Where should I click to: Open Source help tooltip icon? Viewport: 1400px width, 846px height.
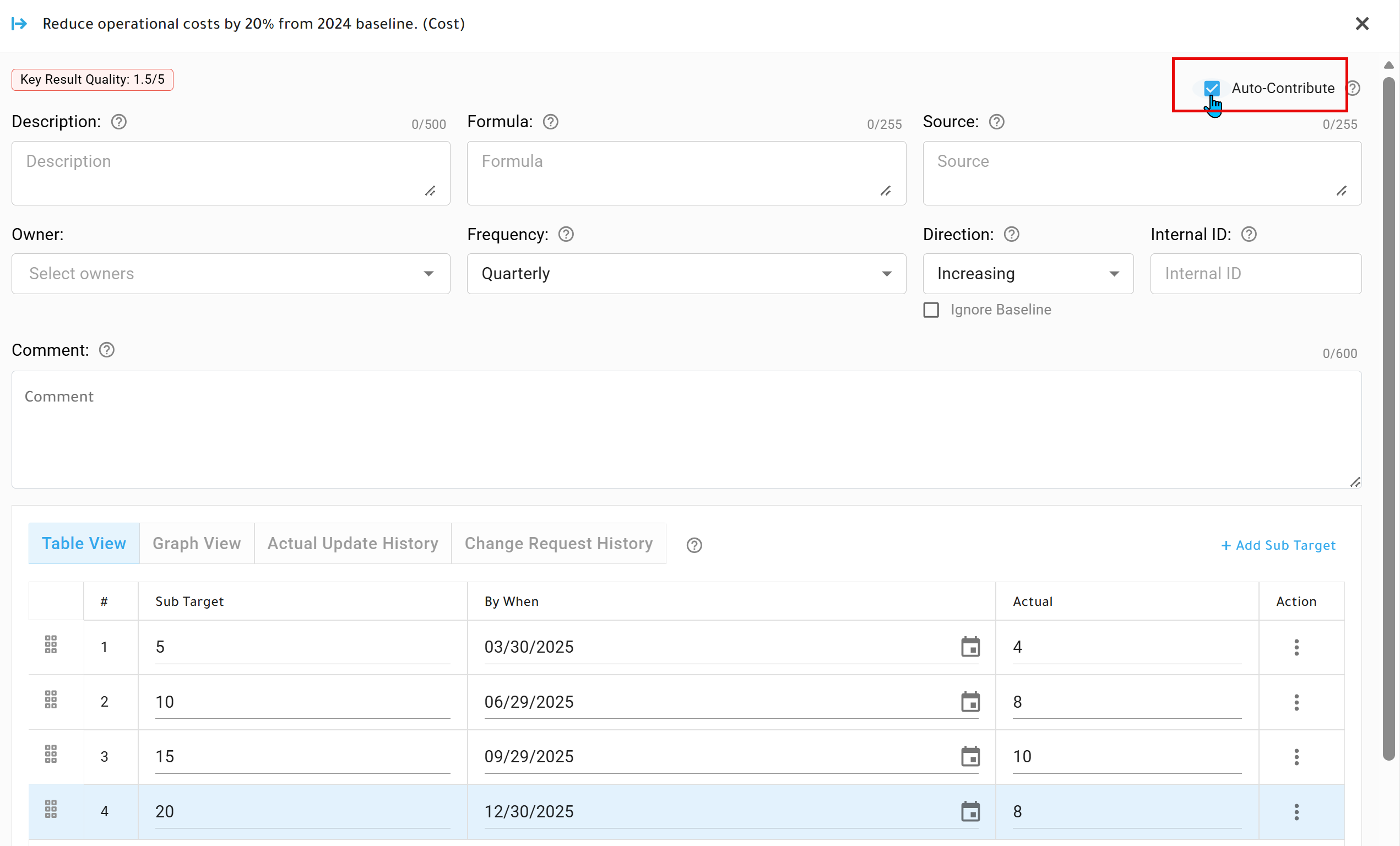point(997,122)
